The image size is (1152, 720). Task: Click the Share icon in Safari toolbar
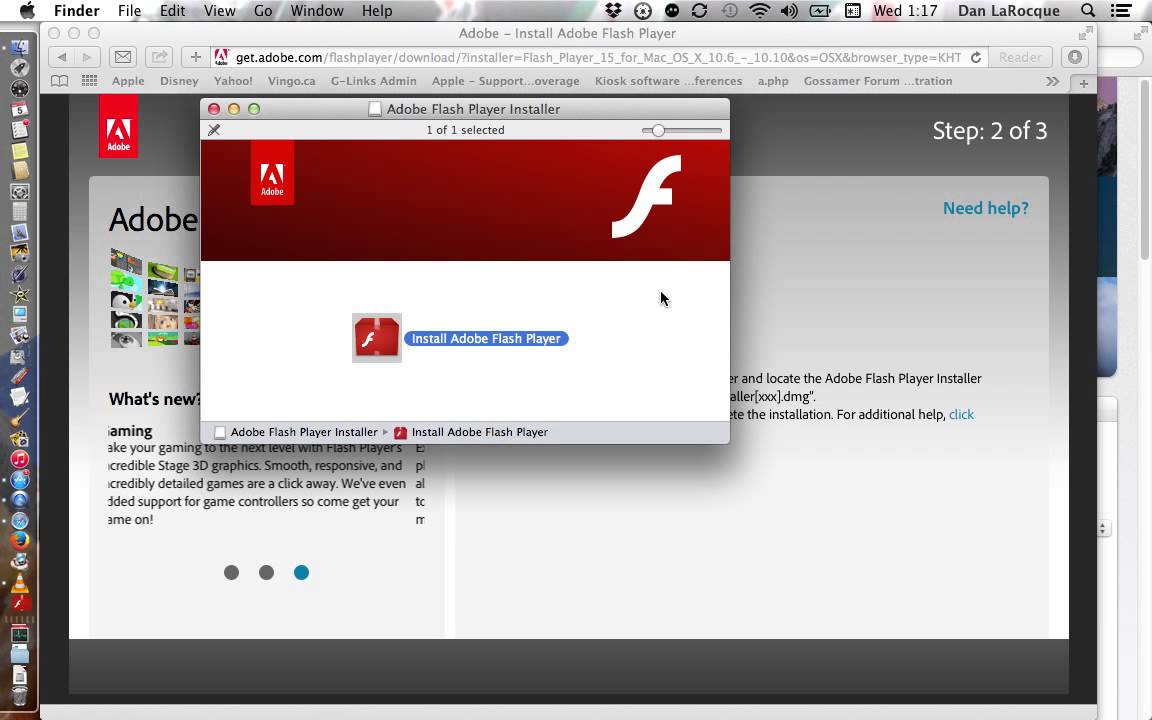coord(159,57)
